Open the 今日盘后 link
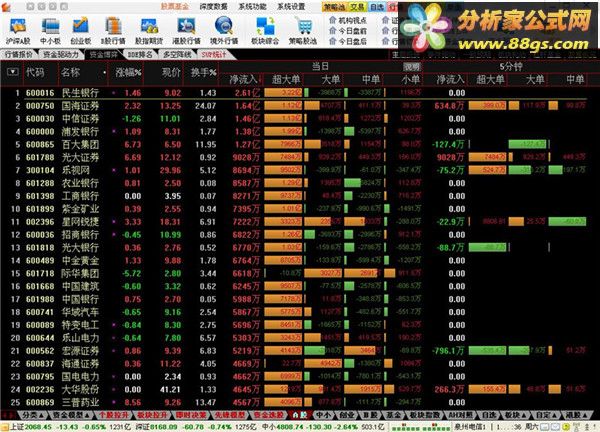 (352, 41)
